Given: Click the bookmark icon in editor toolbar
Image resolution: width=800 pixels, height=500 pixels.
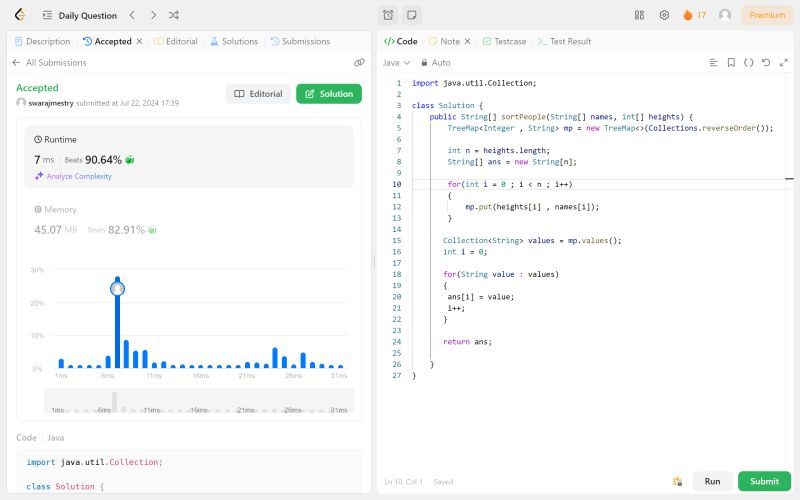Looking at the screenshot, I should pos(731,62).
